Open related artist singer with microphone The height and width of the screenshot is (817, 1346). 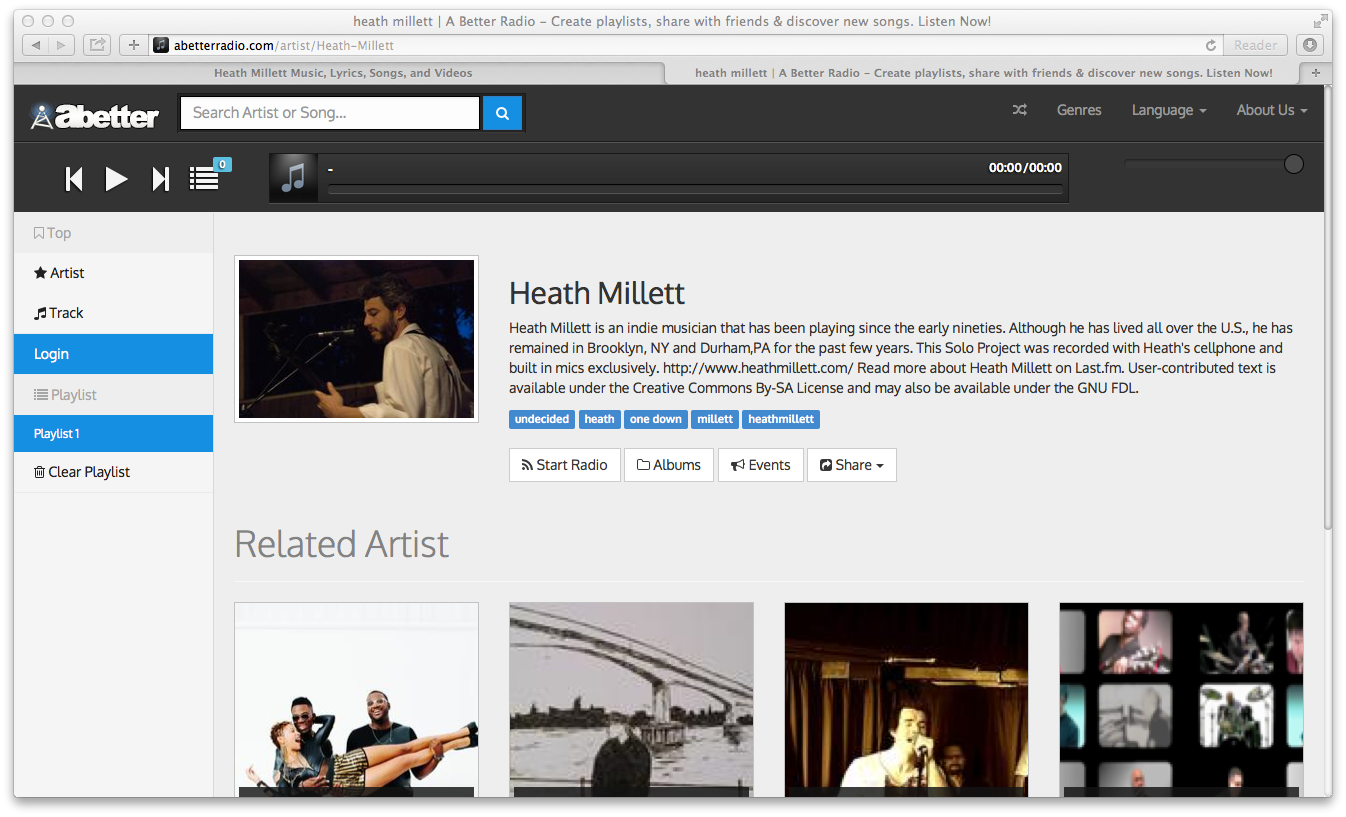pos(906,700)
